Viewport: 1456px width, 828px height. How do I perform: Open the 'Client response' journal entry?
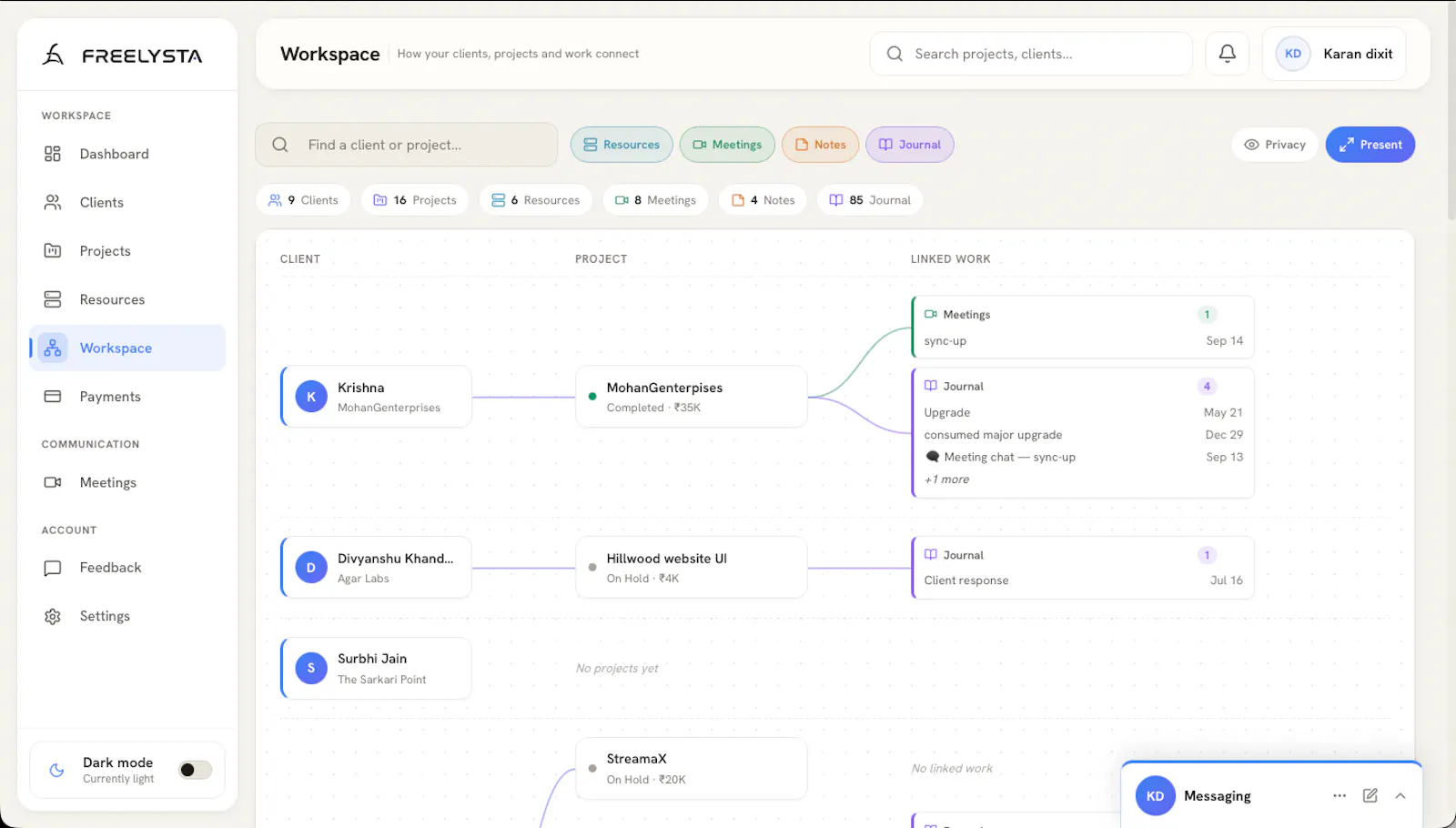1083,581
